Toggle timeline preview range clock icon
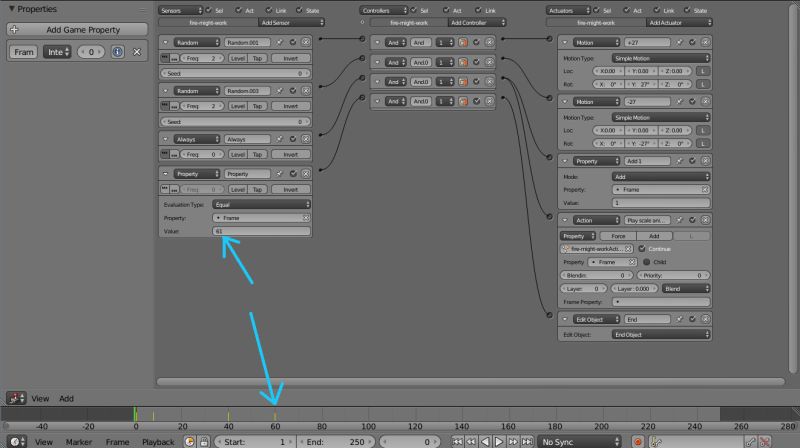 coord(189,441)
